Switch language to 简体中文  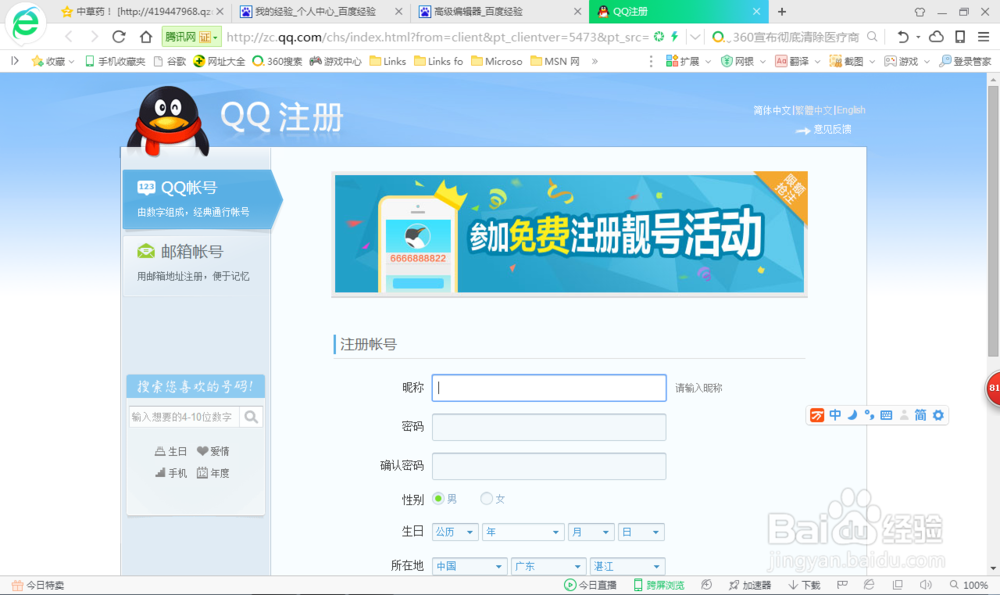point(772,110)
